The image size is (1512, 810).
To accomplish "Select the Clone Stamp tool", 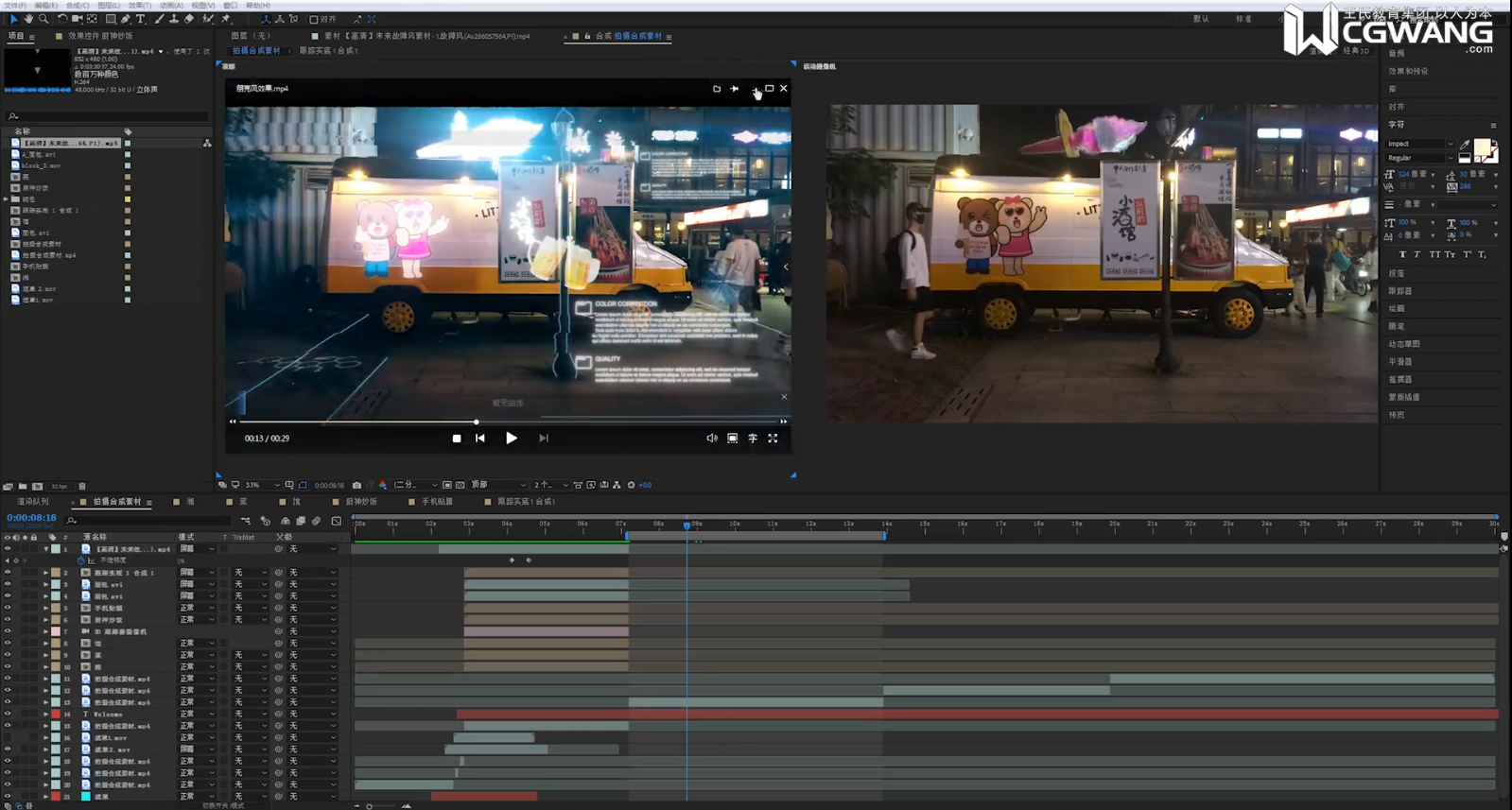I will (x=174, y=19).
